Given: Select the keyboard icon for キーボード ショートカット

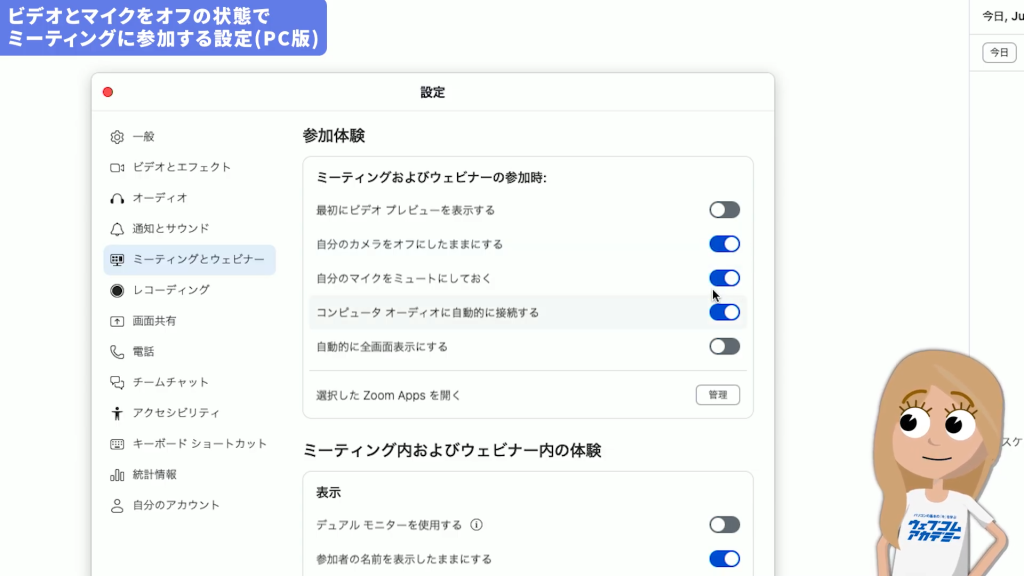Looking at the screenshot, I should [x=117, y=444].
